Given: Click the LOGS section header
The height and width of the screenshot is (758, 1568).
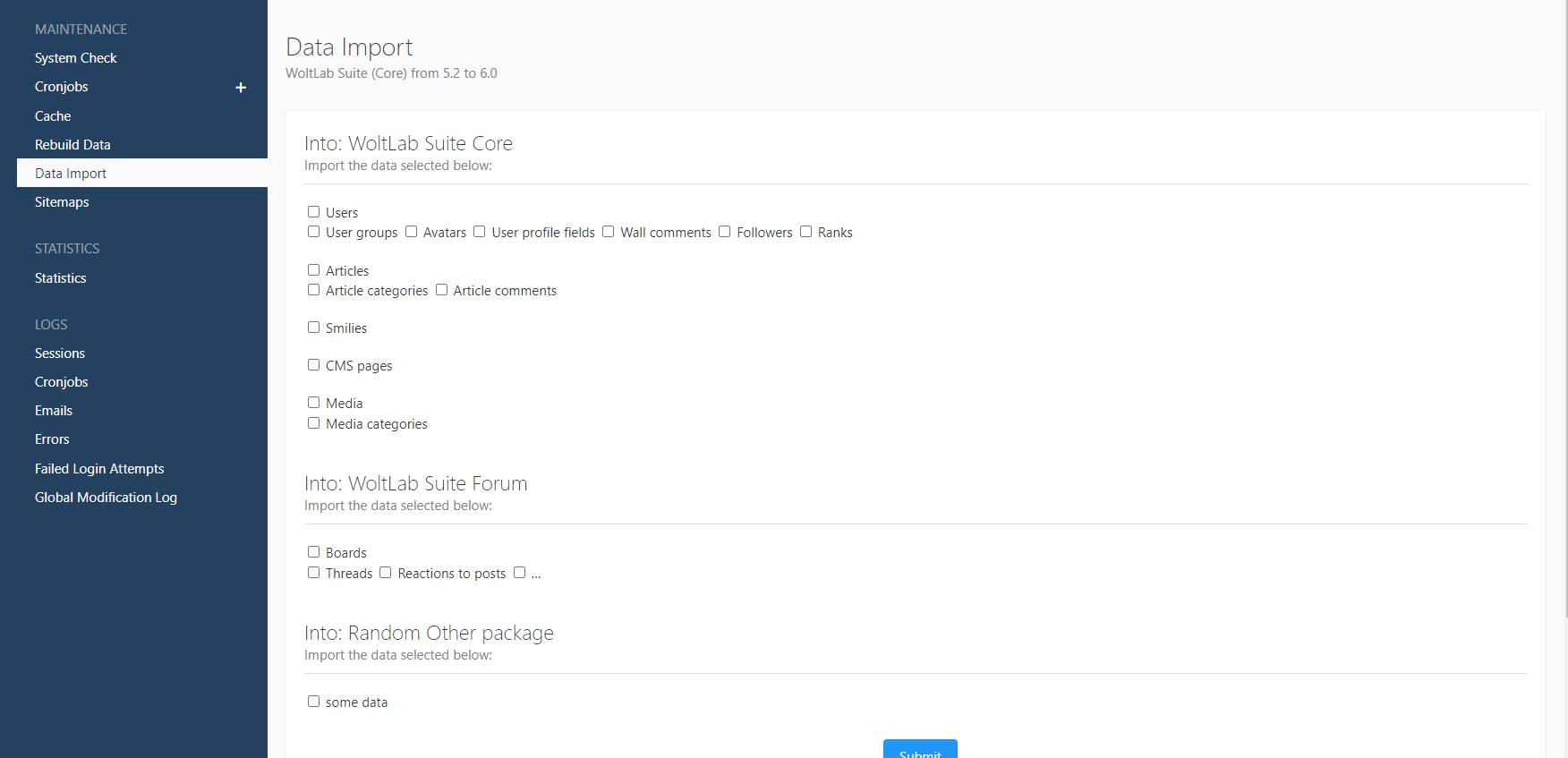Looking at the screenshot, I should click(x=51, y=325).
